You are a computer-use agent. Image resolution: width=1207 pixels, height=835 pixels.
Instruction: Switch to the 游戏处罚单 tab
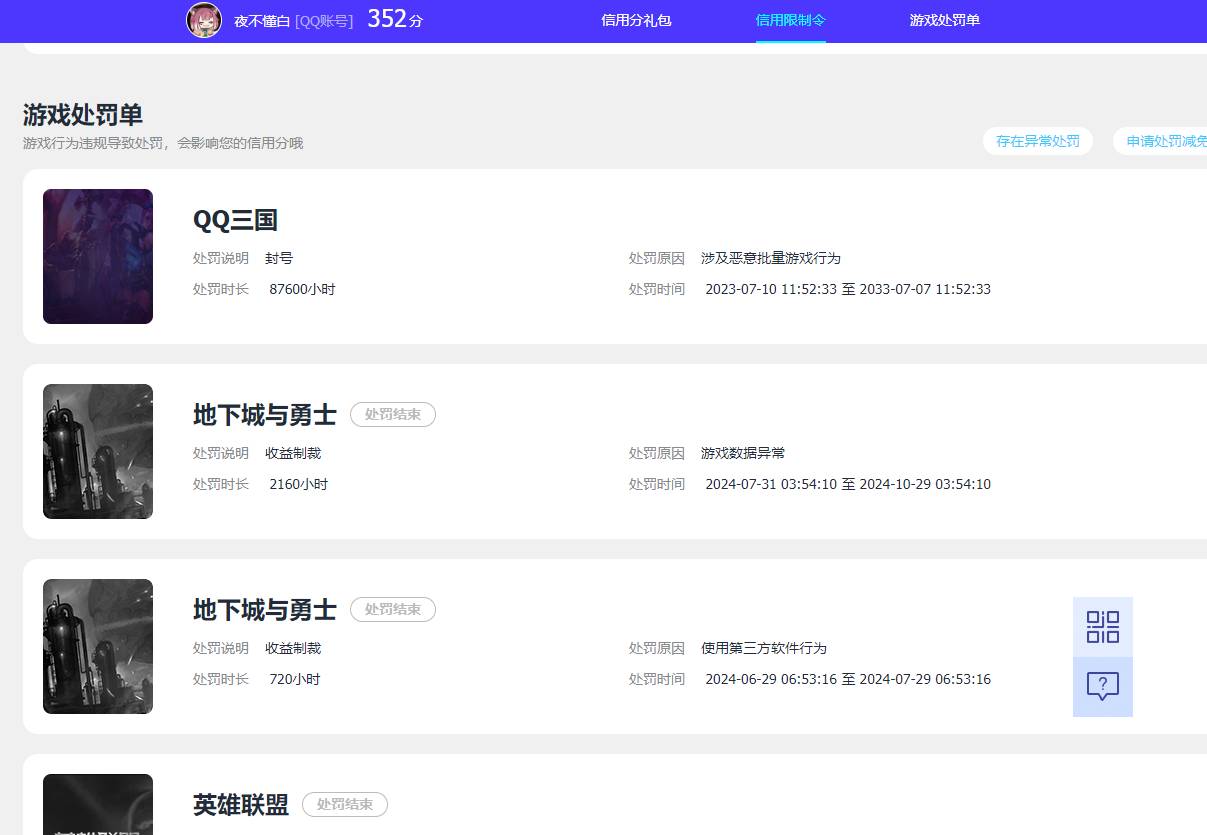tap(944, 19)
